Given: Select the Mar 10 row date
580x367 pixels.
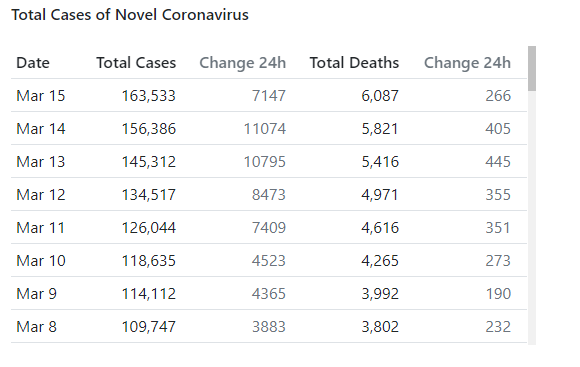Looking at the screenshot, I should pos(41,261).
